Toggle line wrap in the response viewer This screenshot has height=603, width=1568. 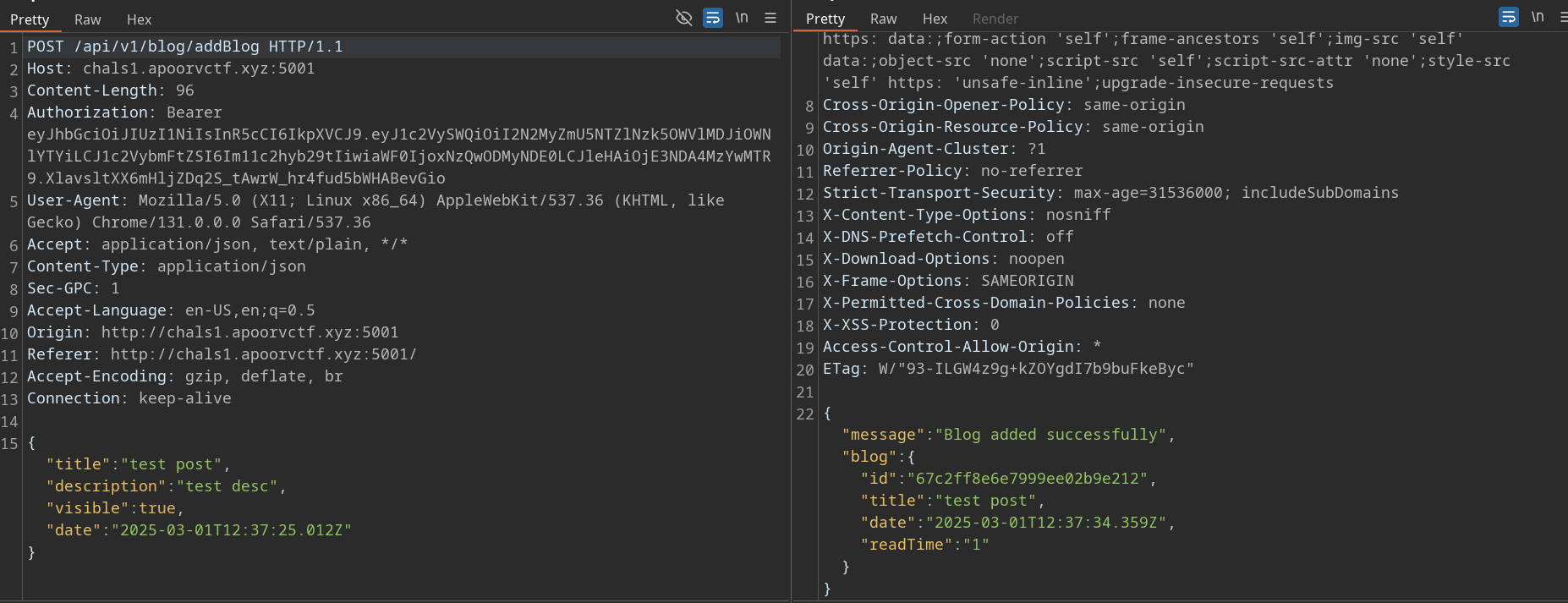coord(1508,17)
